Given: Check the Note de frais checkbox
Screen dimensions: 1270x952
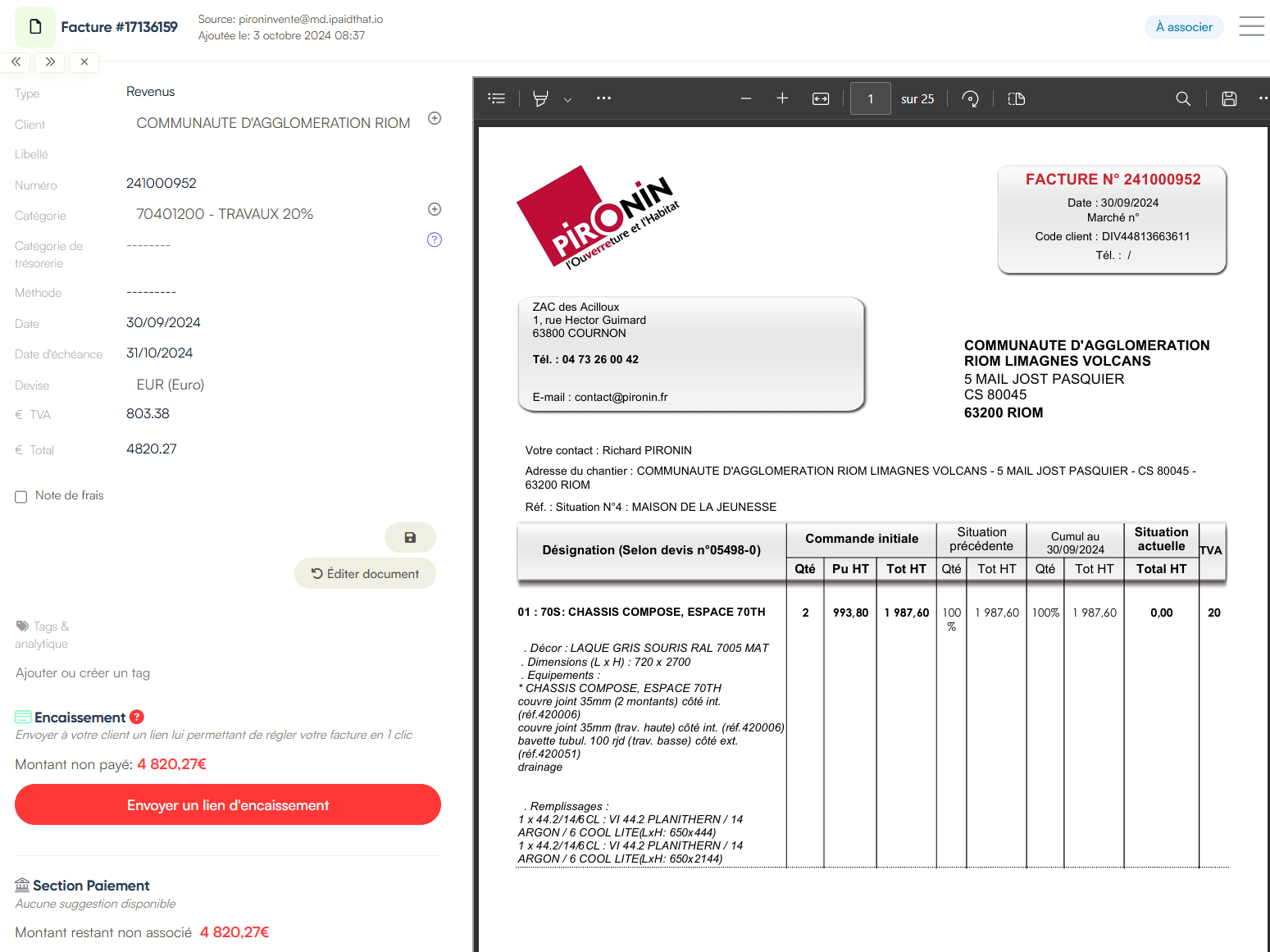Looking at the screenshot, I should point(21,497).
